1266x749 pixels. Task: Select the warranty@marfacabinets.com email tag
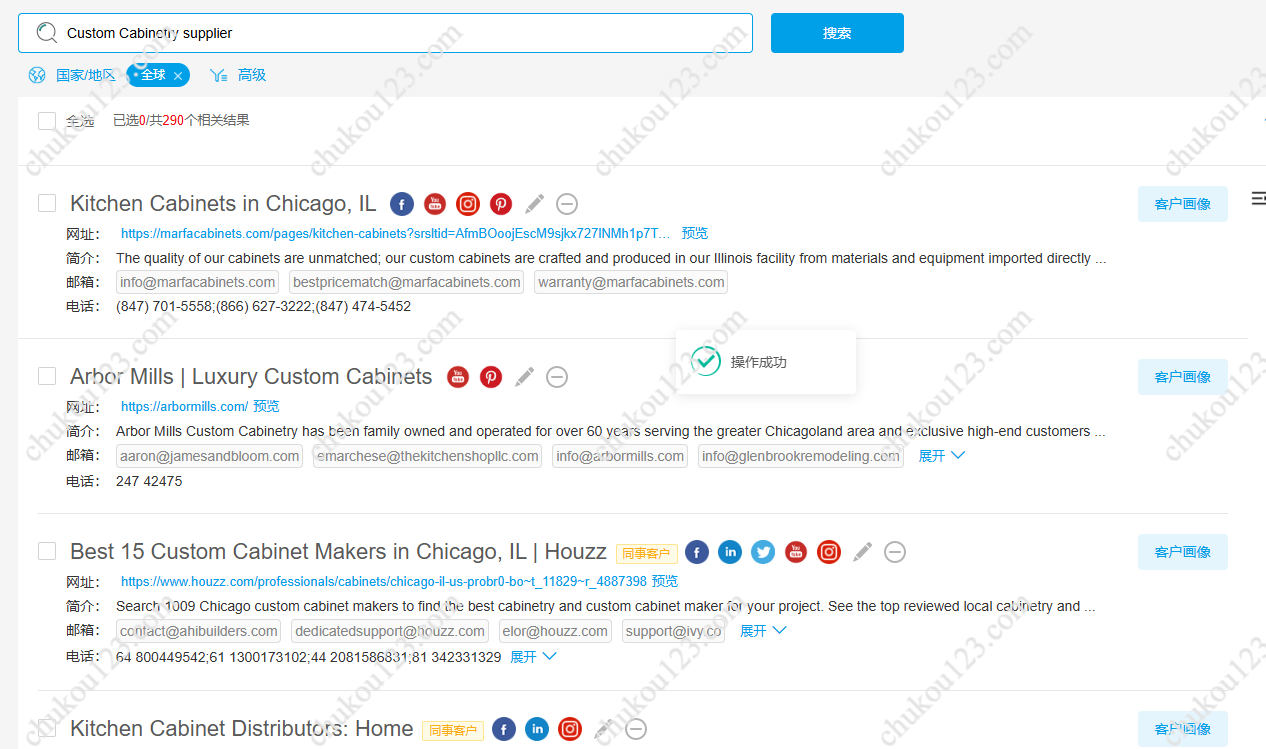pos(631,283)
